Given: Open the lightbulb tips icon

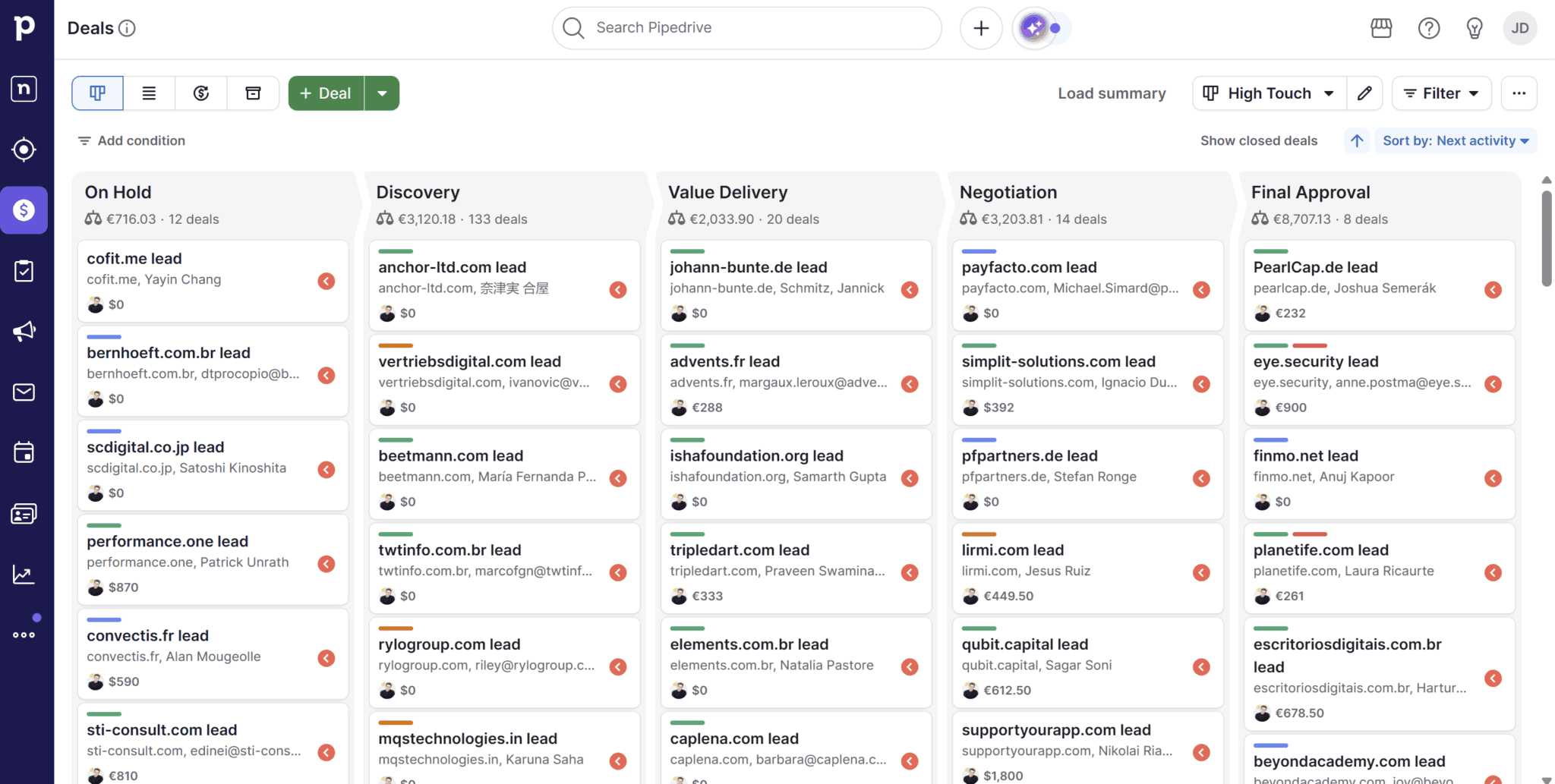Looking at the screenshot, I should point(1475,28).
